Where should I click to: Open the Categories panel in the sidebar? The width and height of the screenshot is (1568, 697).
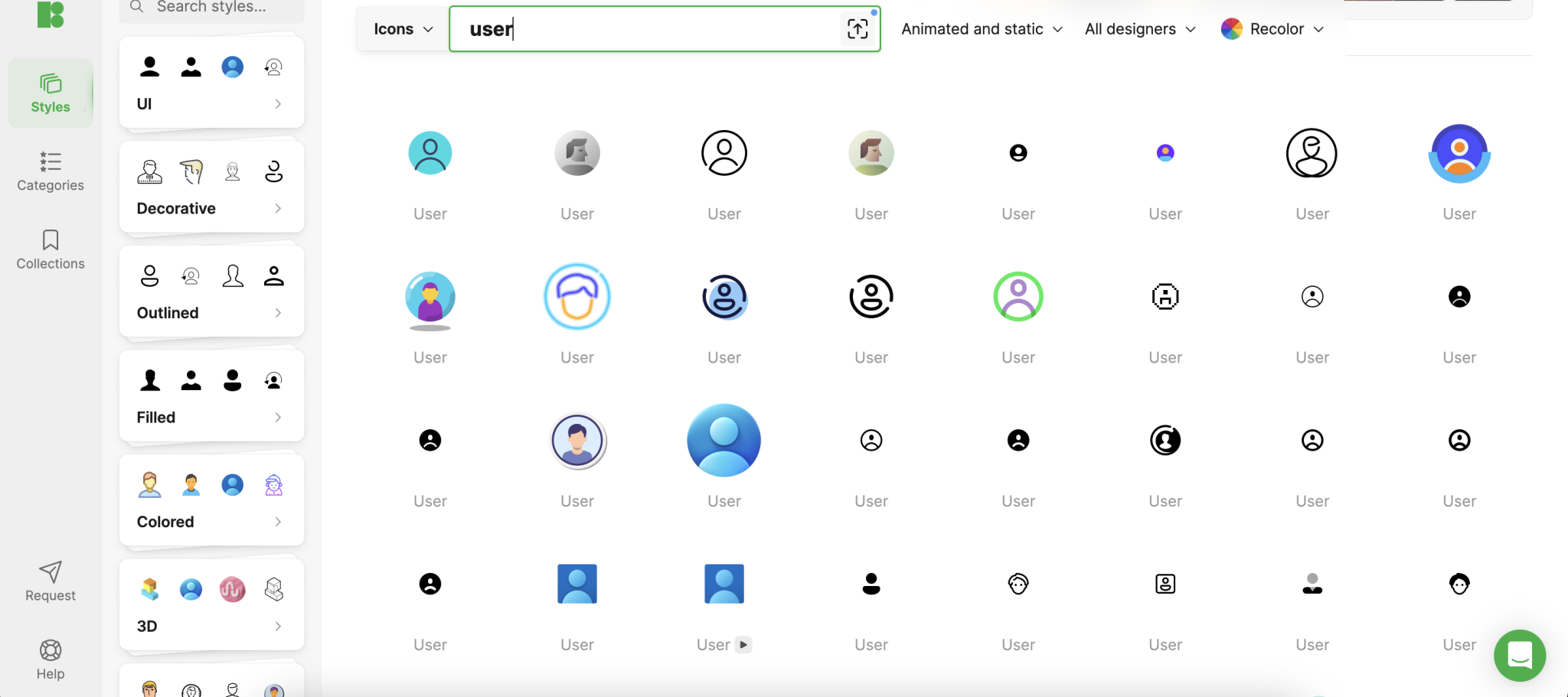tap(50, 172)
